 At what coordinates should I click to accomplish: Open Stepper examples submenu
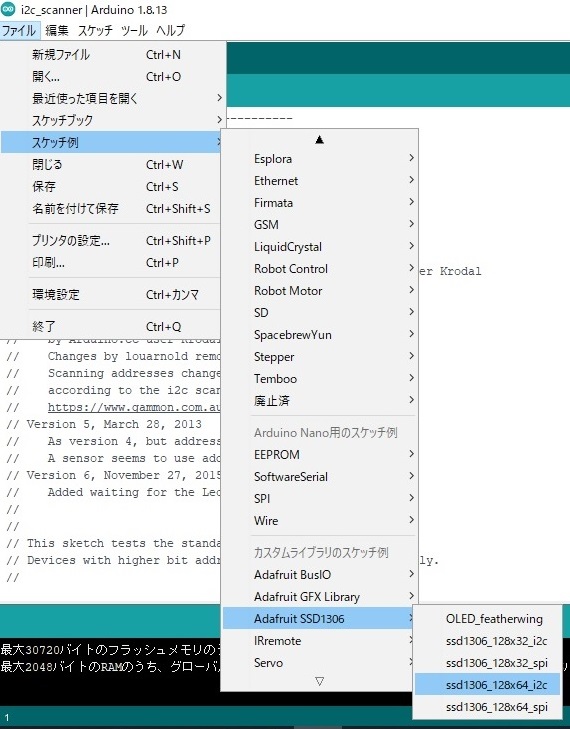319,357
